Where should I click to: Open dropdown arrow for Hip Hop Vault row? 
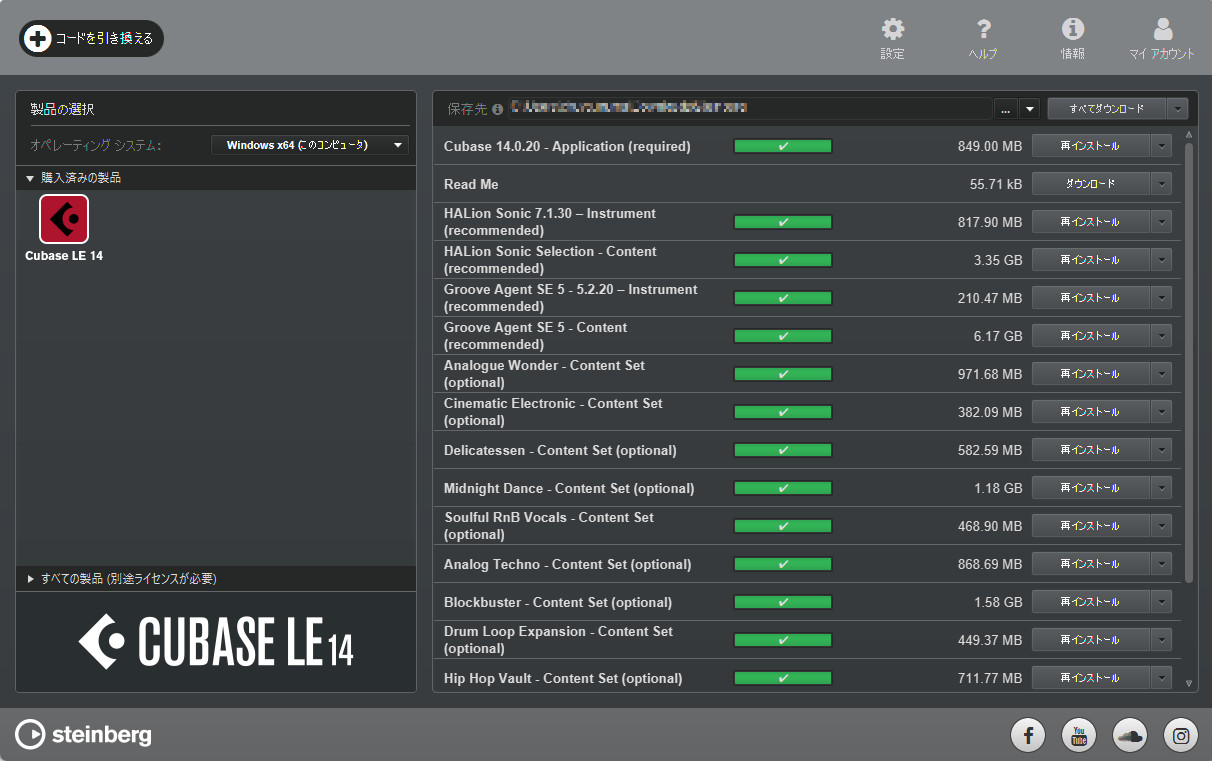(x=1161, y=678)
